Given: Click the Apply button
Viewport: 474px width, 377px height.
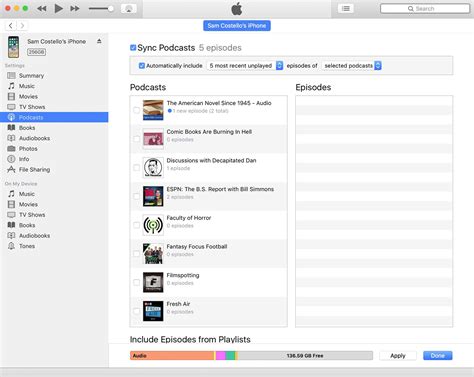Looking at the screenshot, I should pos(398,356).
